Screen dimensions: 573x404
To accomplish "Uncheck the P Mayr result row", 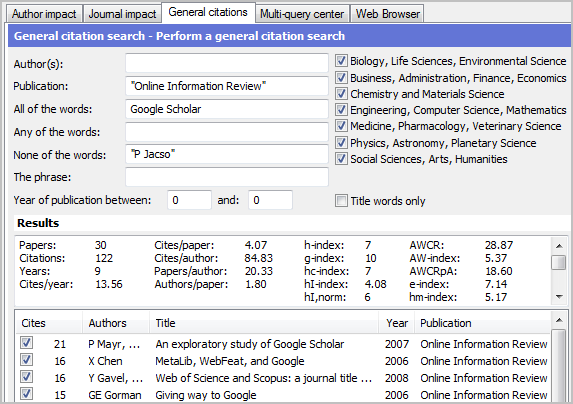I will pyautogui.click(x=26, y=343).
